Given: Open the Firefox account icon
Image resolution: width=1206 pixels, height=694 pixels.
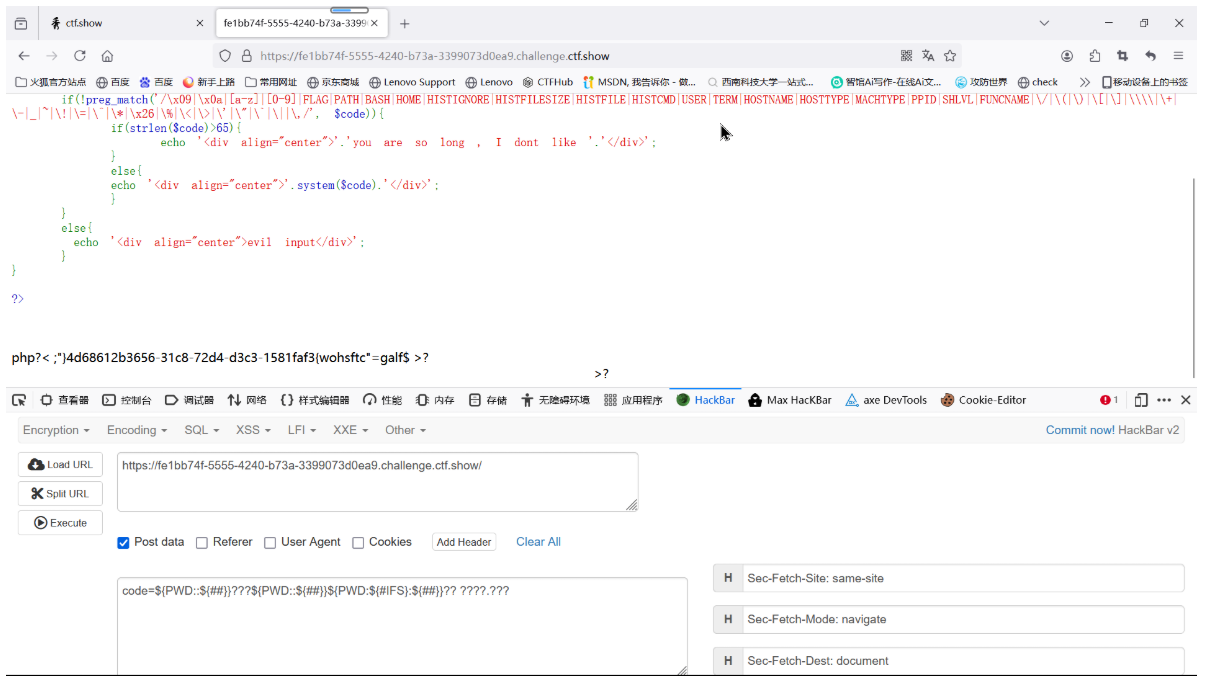Looking at the screenshot, I should point(1067,56).
